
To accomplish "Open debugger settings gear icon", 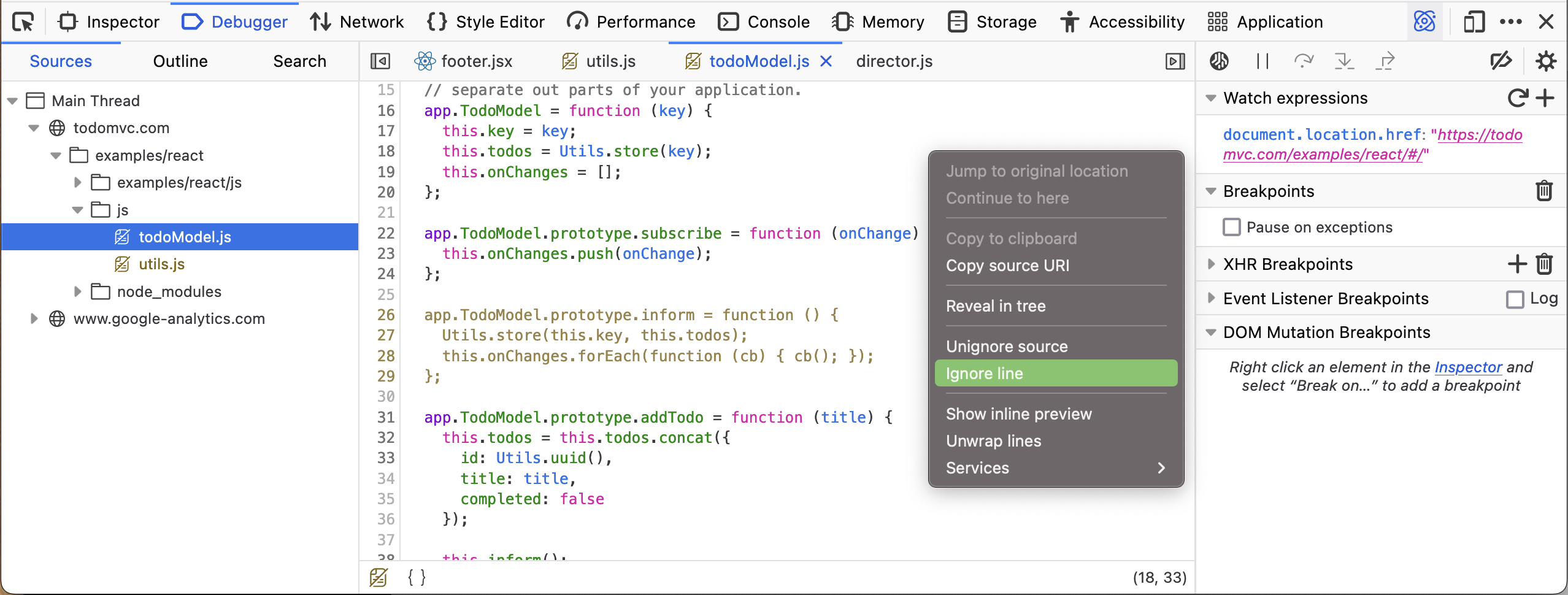I will [x=1545, y=61].
